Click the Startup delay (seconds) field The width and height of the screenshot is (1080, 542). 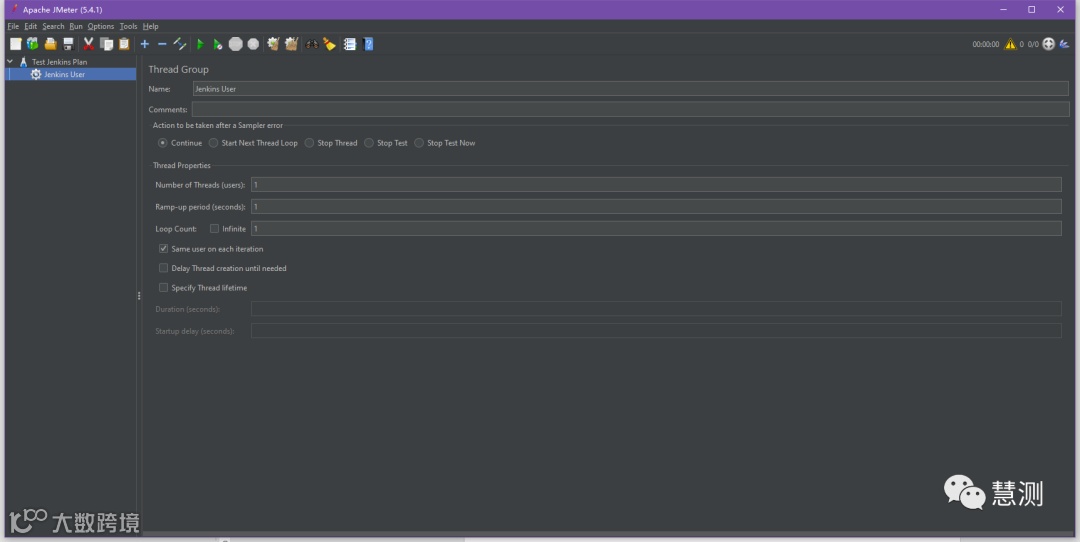[656, 331]
